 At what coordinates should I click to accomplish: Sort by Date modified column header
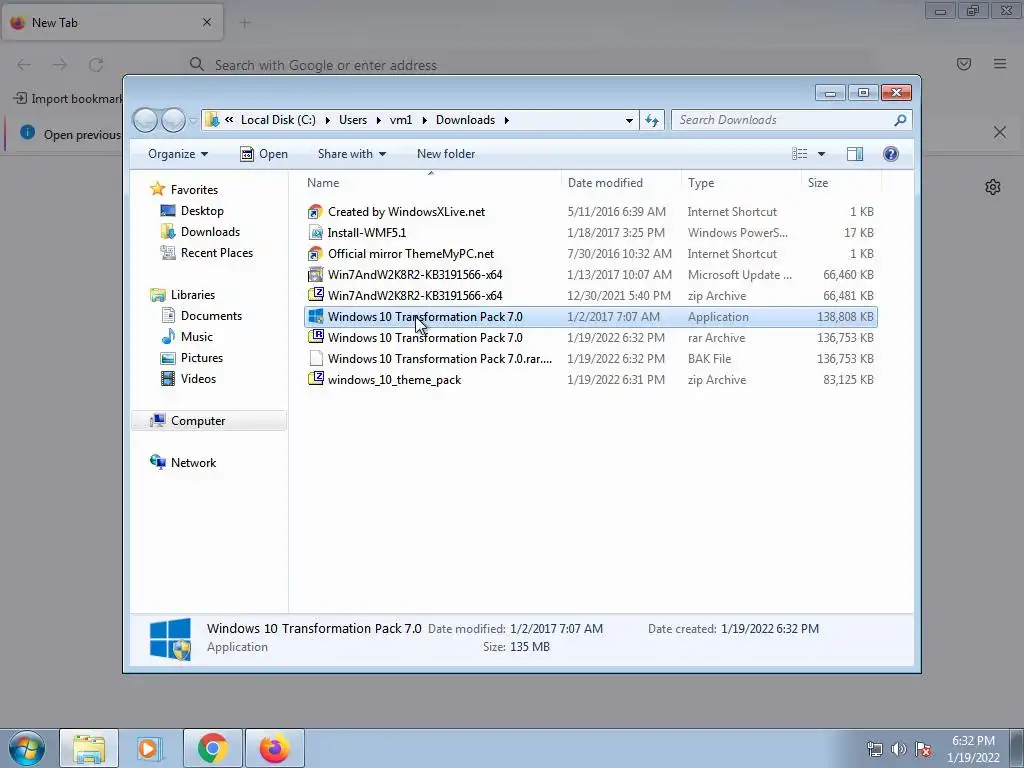pos(621,183)
